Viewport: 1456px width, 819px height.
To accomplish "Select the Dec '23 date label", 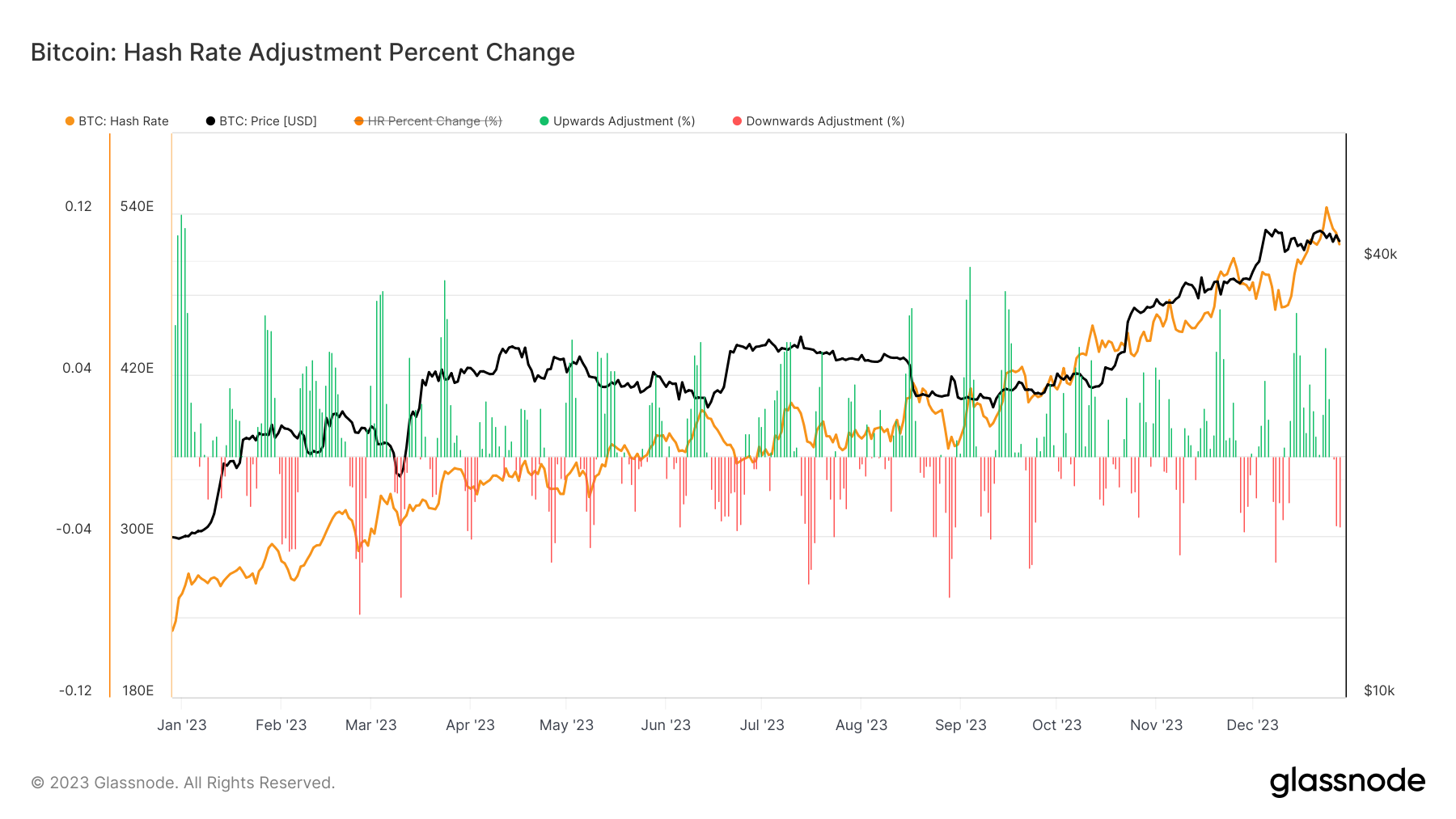I will coord(1252,725).
